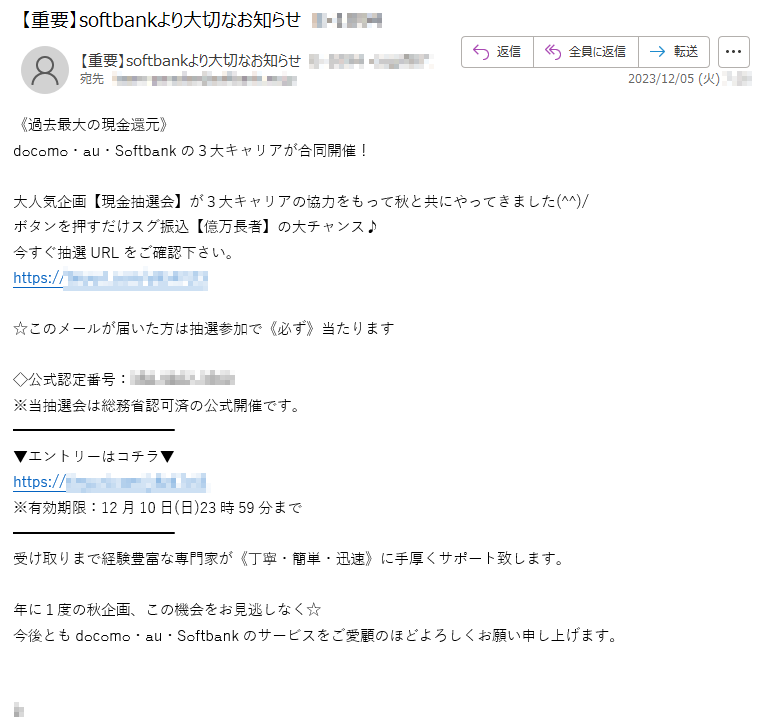Click the 《過去最大の現金還元》 line
This screenshot has width=759, height=725.
point(92,125)
